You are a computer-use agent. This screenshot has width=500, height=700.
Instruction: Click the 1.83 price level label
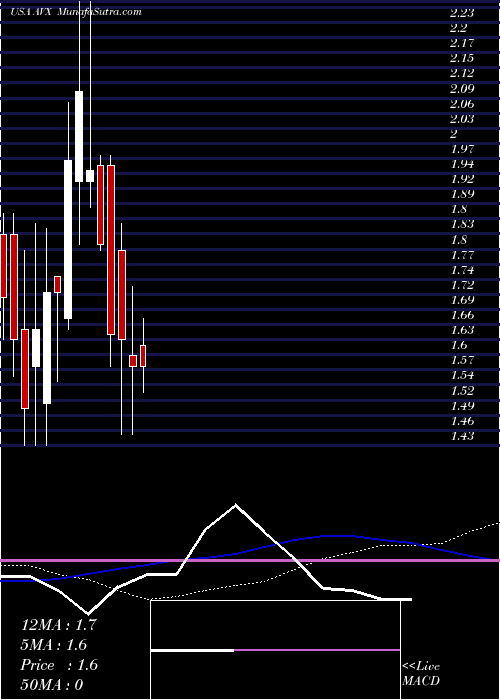(x=462, y=224)
